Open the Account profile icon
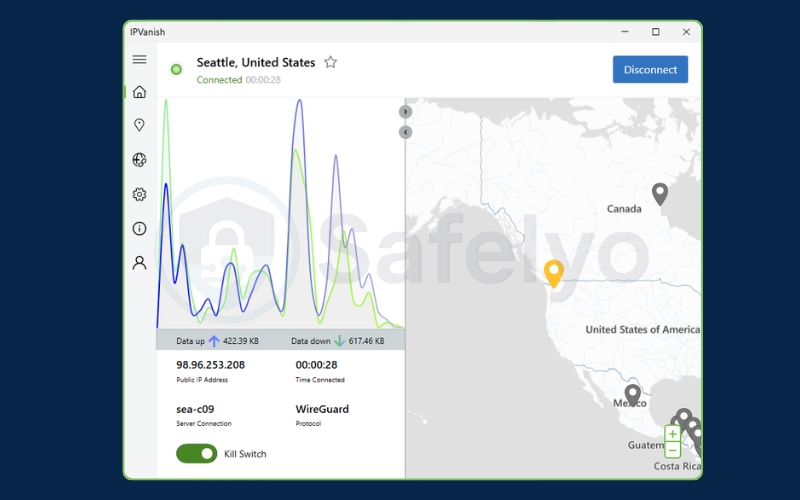The image size is (800, 500). coord(139,263)
